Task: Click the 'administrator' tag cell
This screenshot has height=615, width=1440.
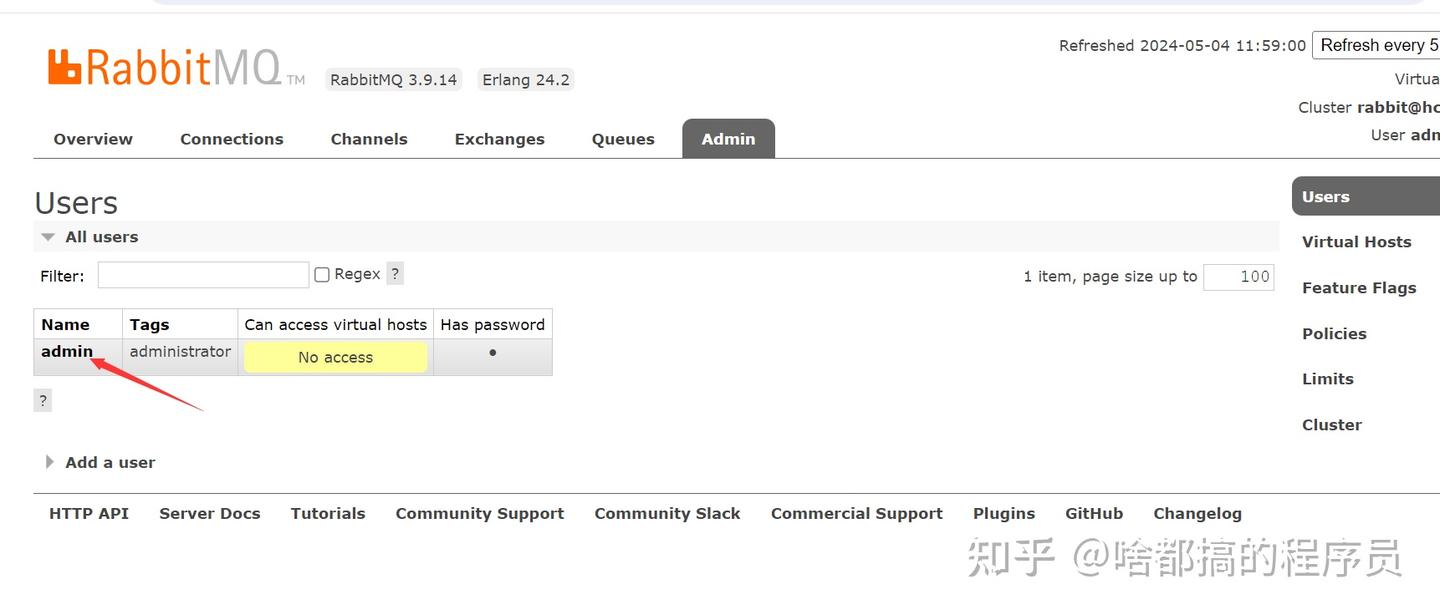Action: [180, 352]
